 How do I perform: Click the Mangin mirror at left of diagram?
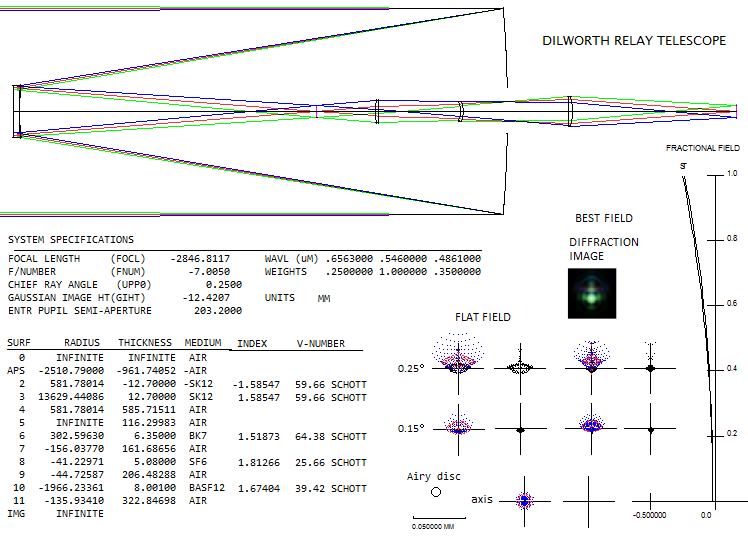(17, 111)
